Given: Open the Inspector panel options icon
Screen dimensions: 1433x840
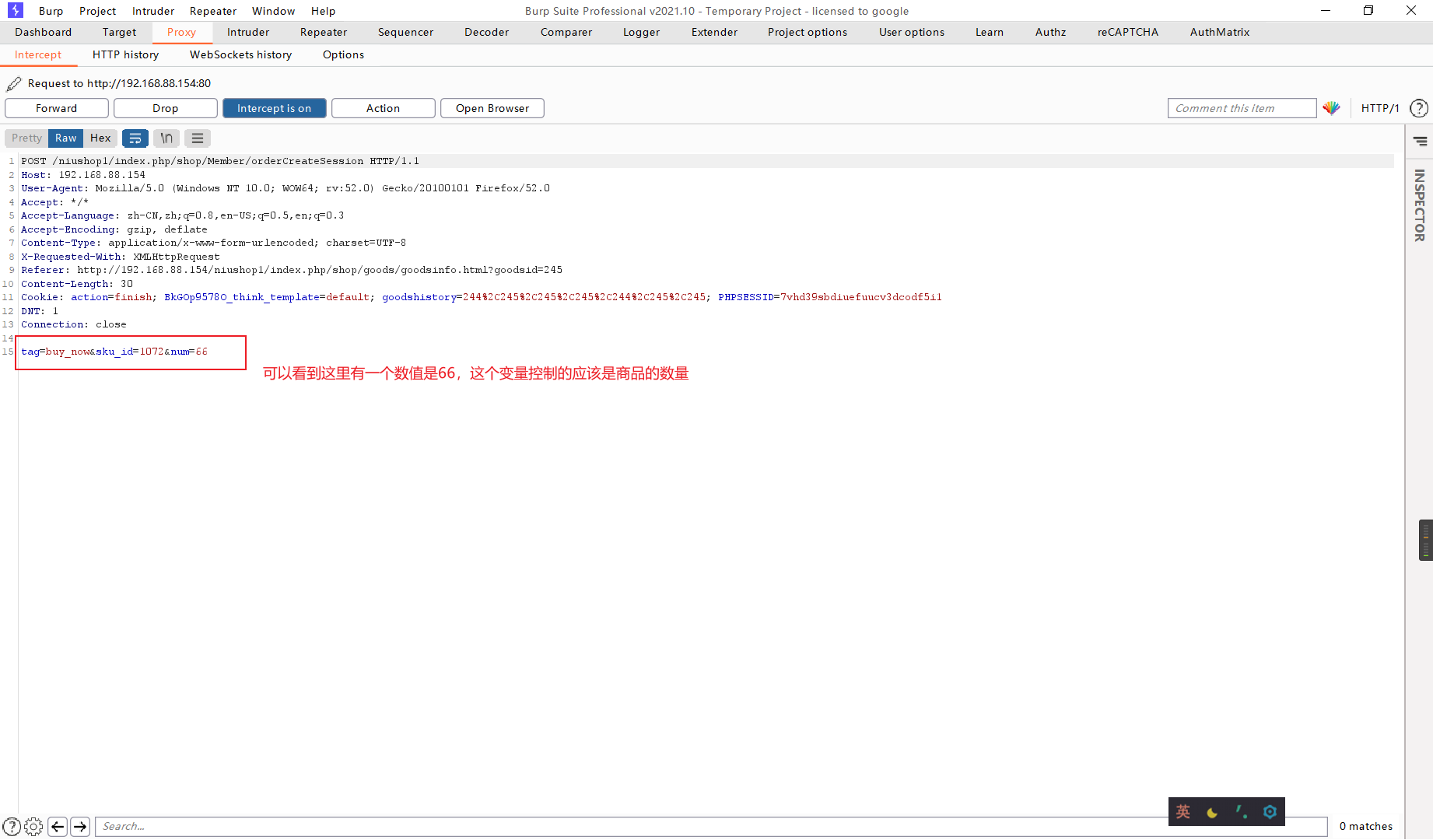Looking at the screenshot, I should click(1421, 141).
